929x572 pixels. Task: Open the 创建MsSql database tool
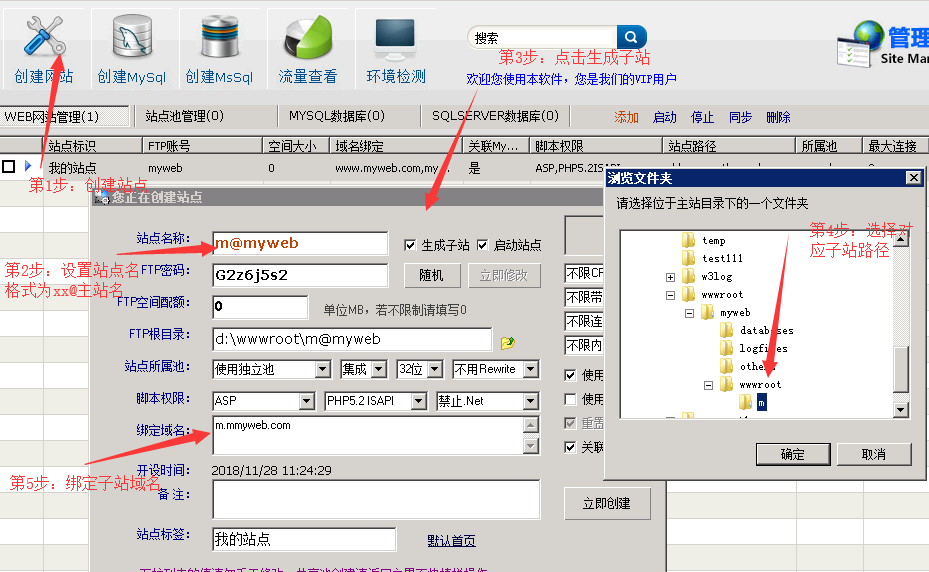[219, 48]
